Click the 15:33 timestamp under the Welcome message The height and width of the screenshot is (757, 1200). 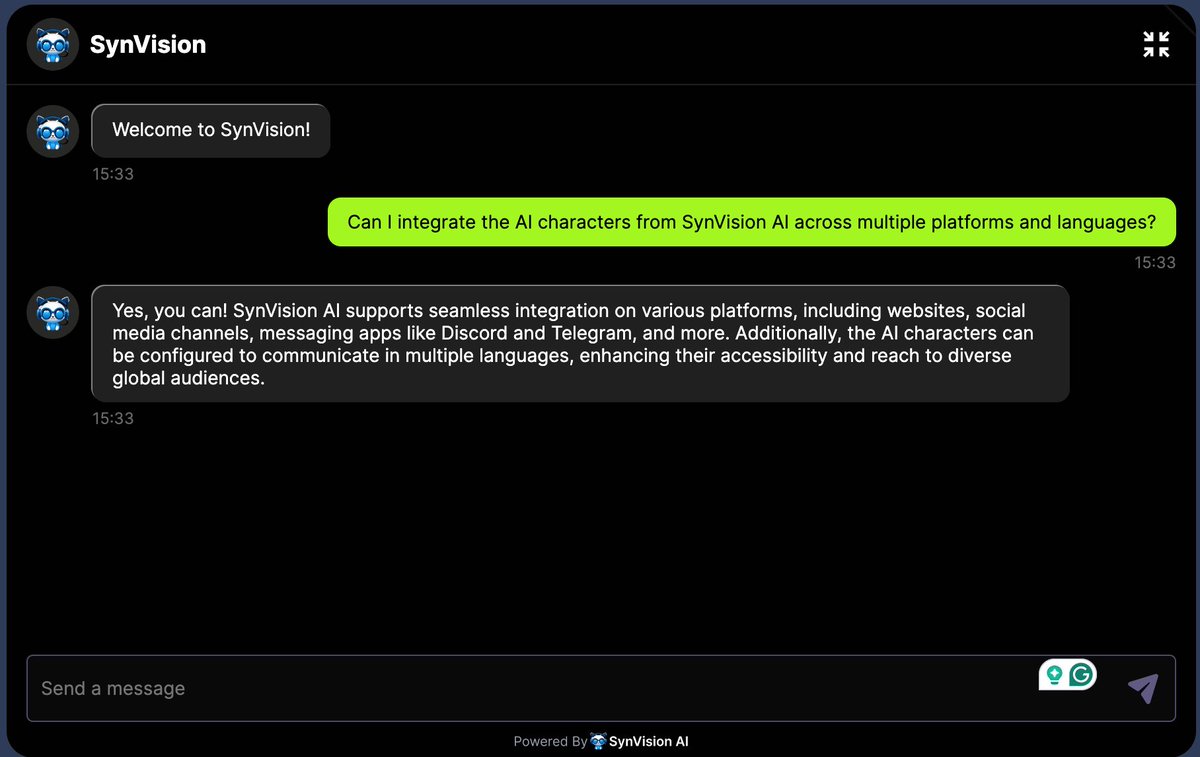113,174
